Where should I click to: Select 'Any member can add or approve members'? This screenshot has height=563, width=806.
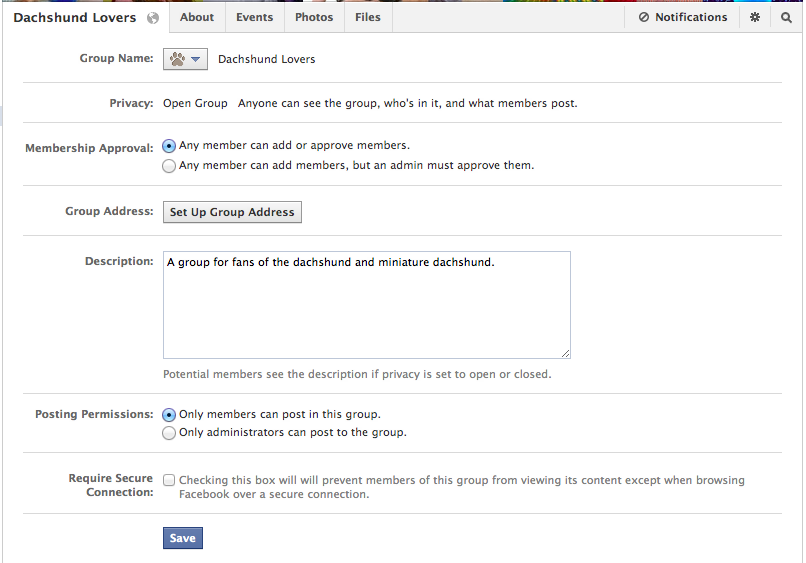coord(169,146)
